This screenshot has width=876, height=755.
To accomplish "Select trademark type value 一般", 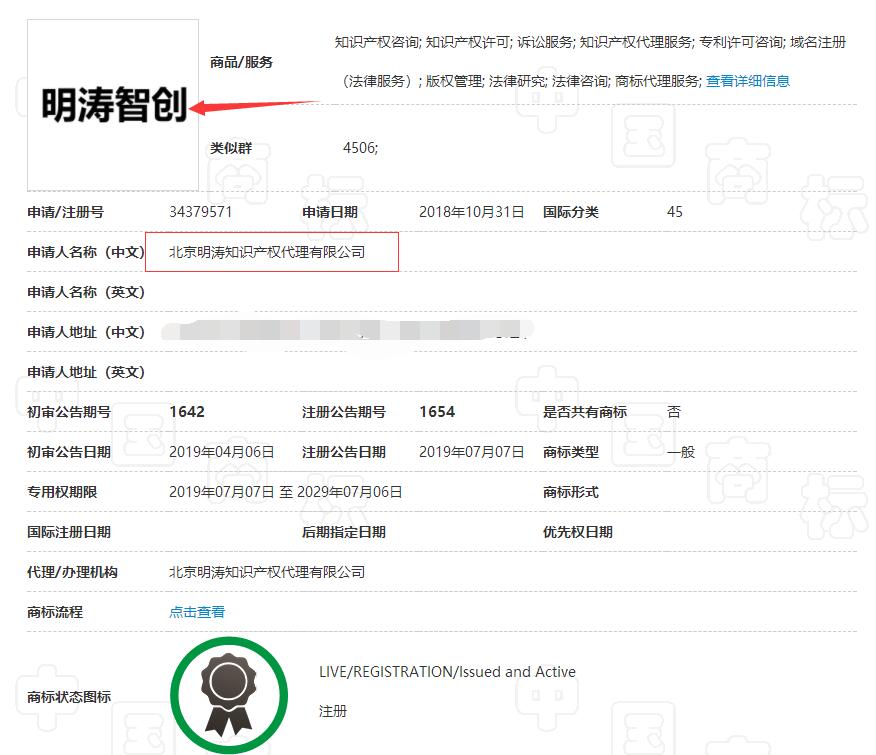I will click(x=681, y=452).
